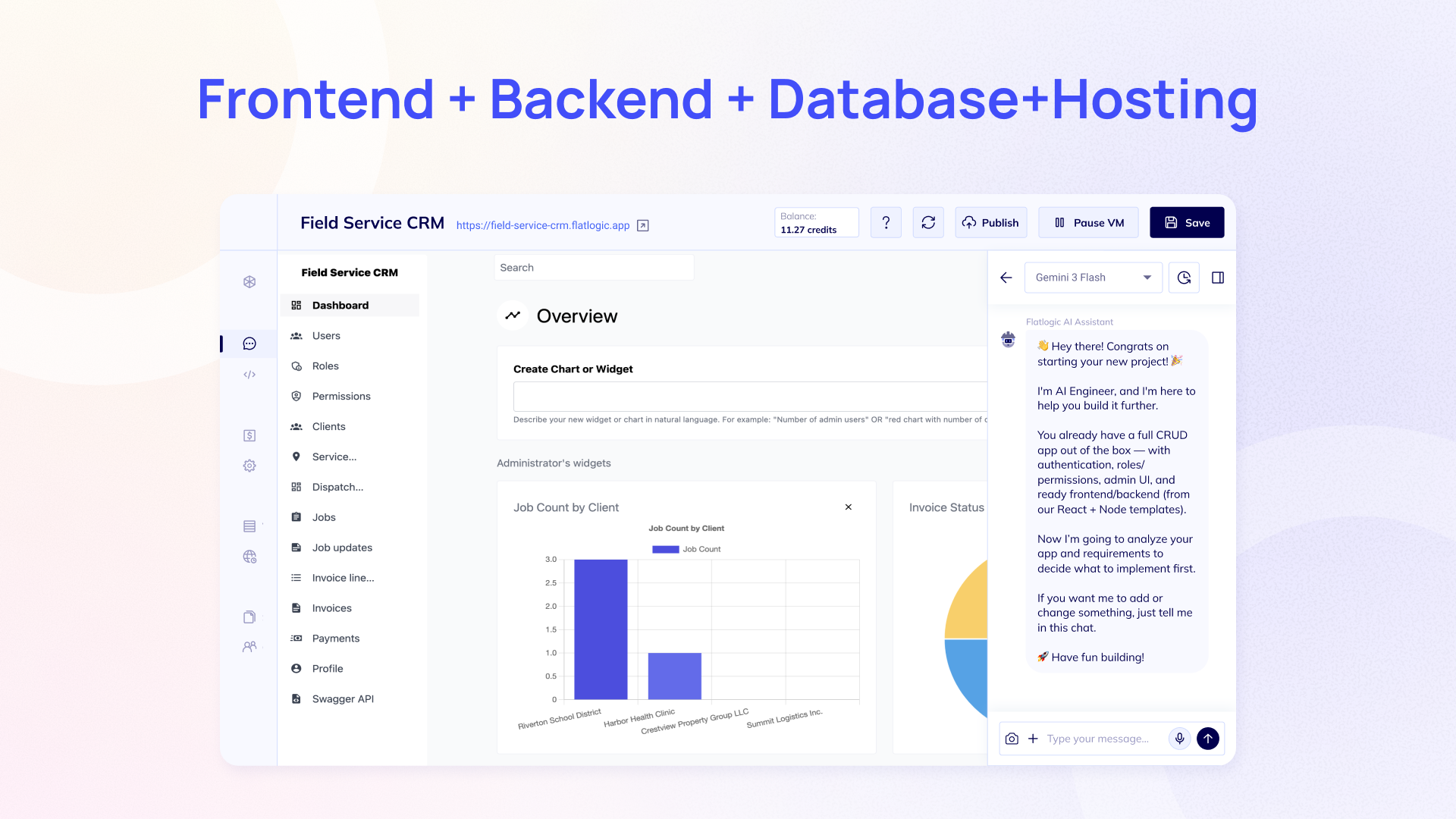Open the field-service-crm.flatlogic.app link
1456x819 pixels.
coord(543,225)
